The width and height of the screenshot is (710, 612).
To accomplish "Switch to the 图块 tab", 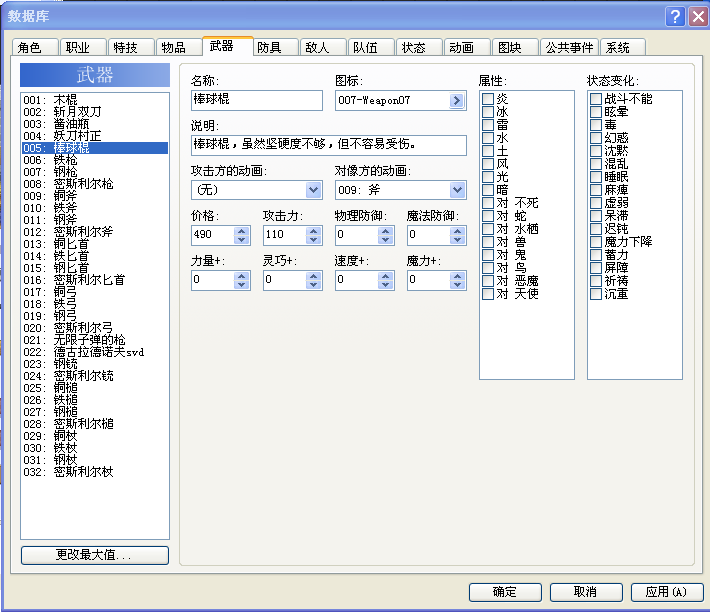I will coord(515,47).
